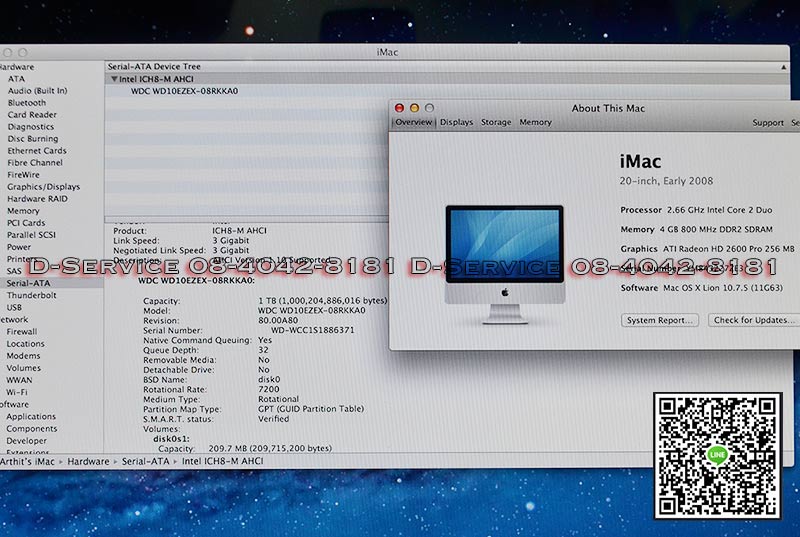
Task: Open the Memory item in the System Report sidebar
Action: pyautogui.click(x=23, y=211)
